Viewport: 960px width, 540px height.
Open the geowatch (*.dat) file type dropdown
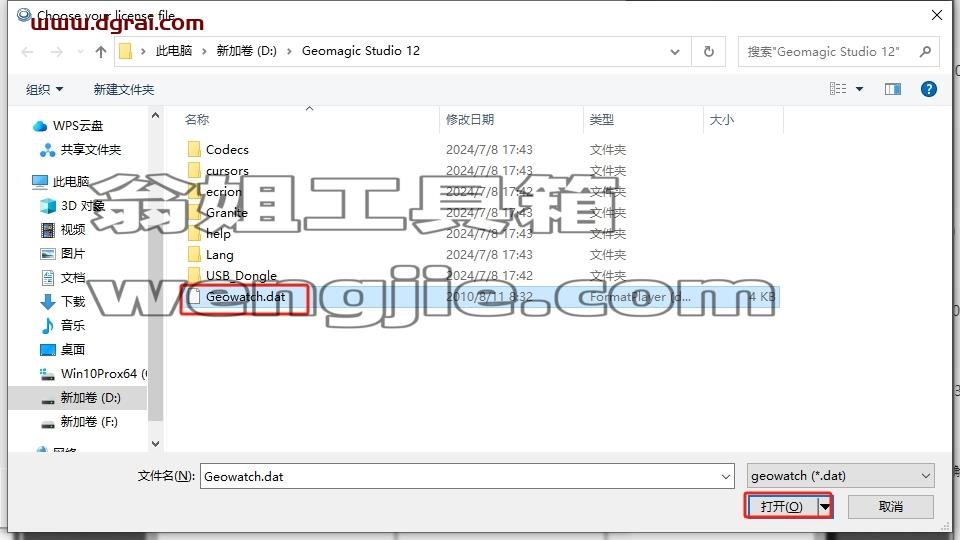(840, 476)
